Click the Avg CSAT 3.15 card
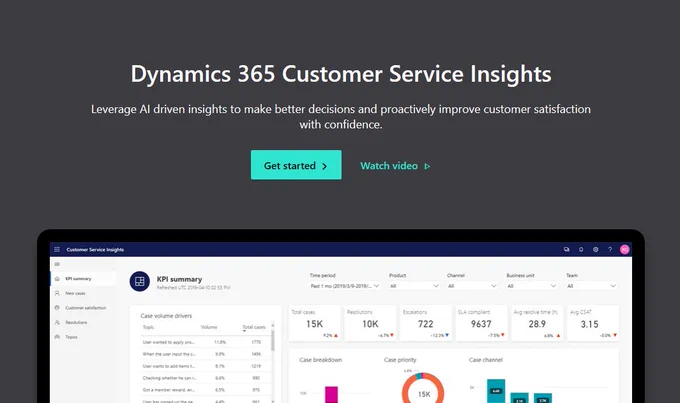 [593, 323]
